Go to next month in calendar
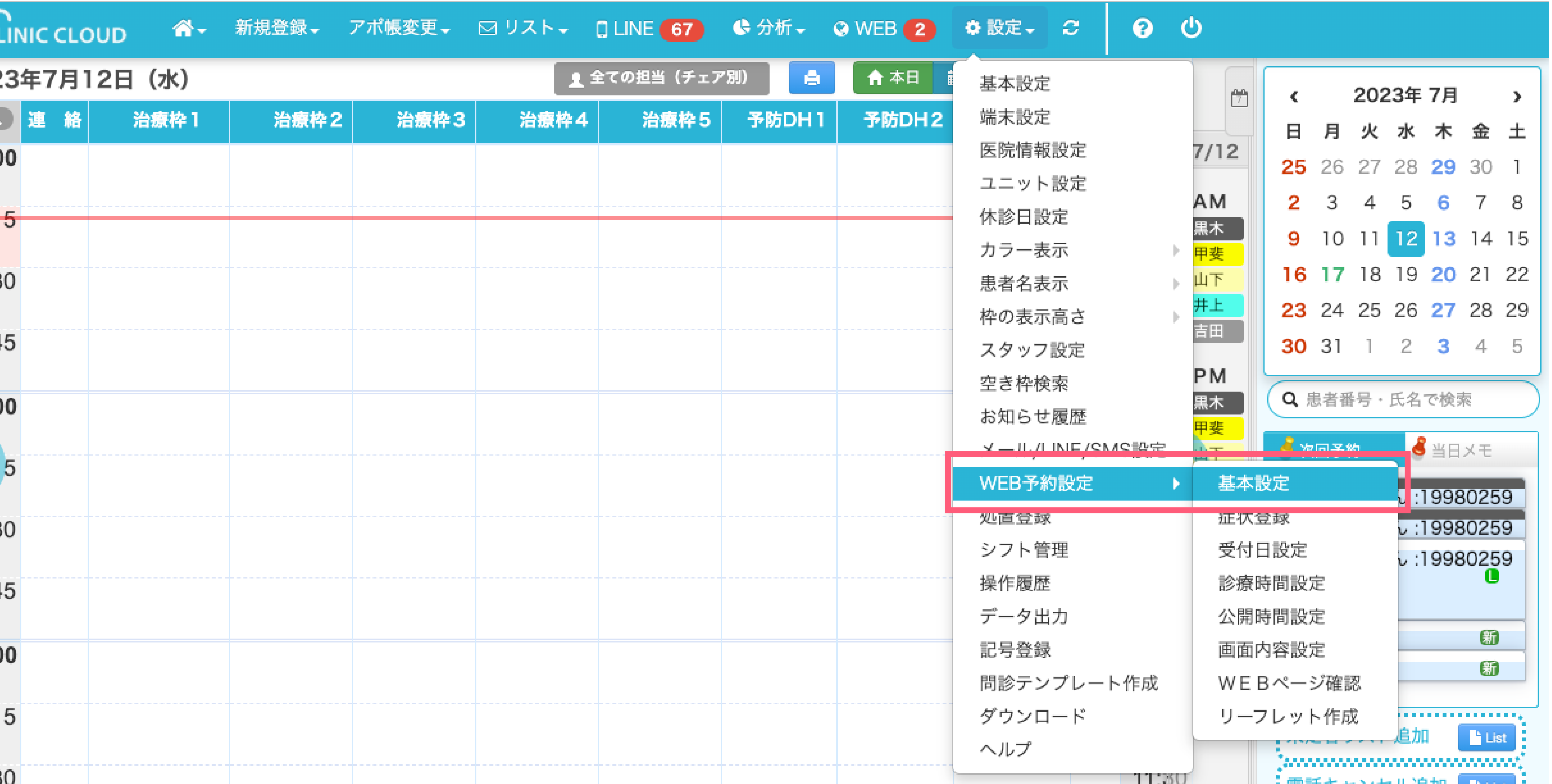The width and height of the screenshot is (1552, 784). click(x=1516, y=96)
